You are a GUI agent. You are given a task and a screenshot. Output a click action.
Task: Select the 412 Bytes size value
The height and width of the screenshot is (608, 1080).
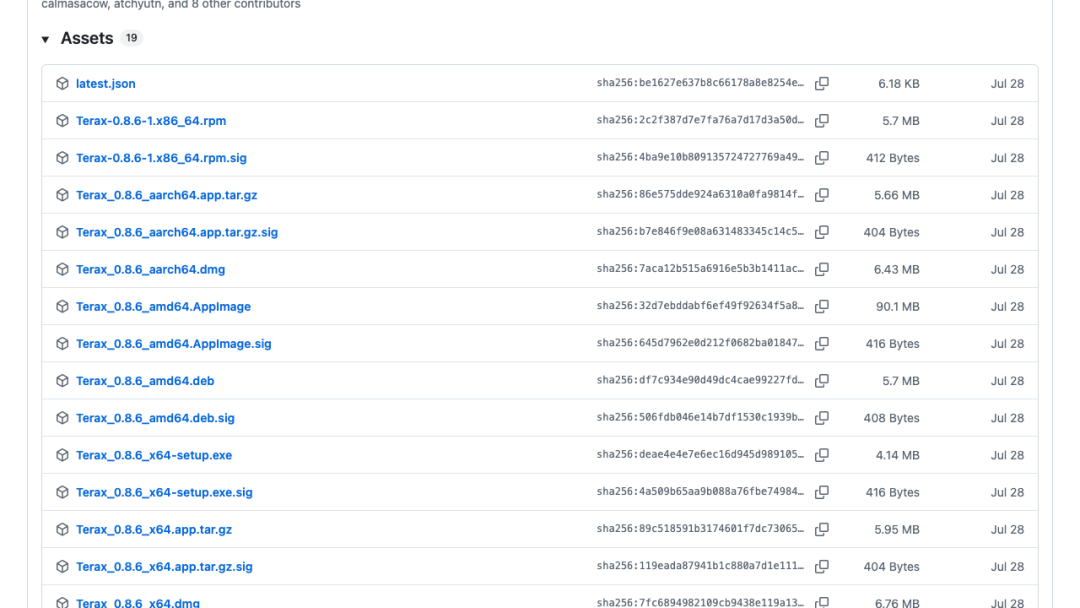pos(893,158)
